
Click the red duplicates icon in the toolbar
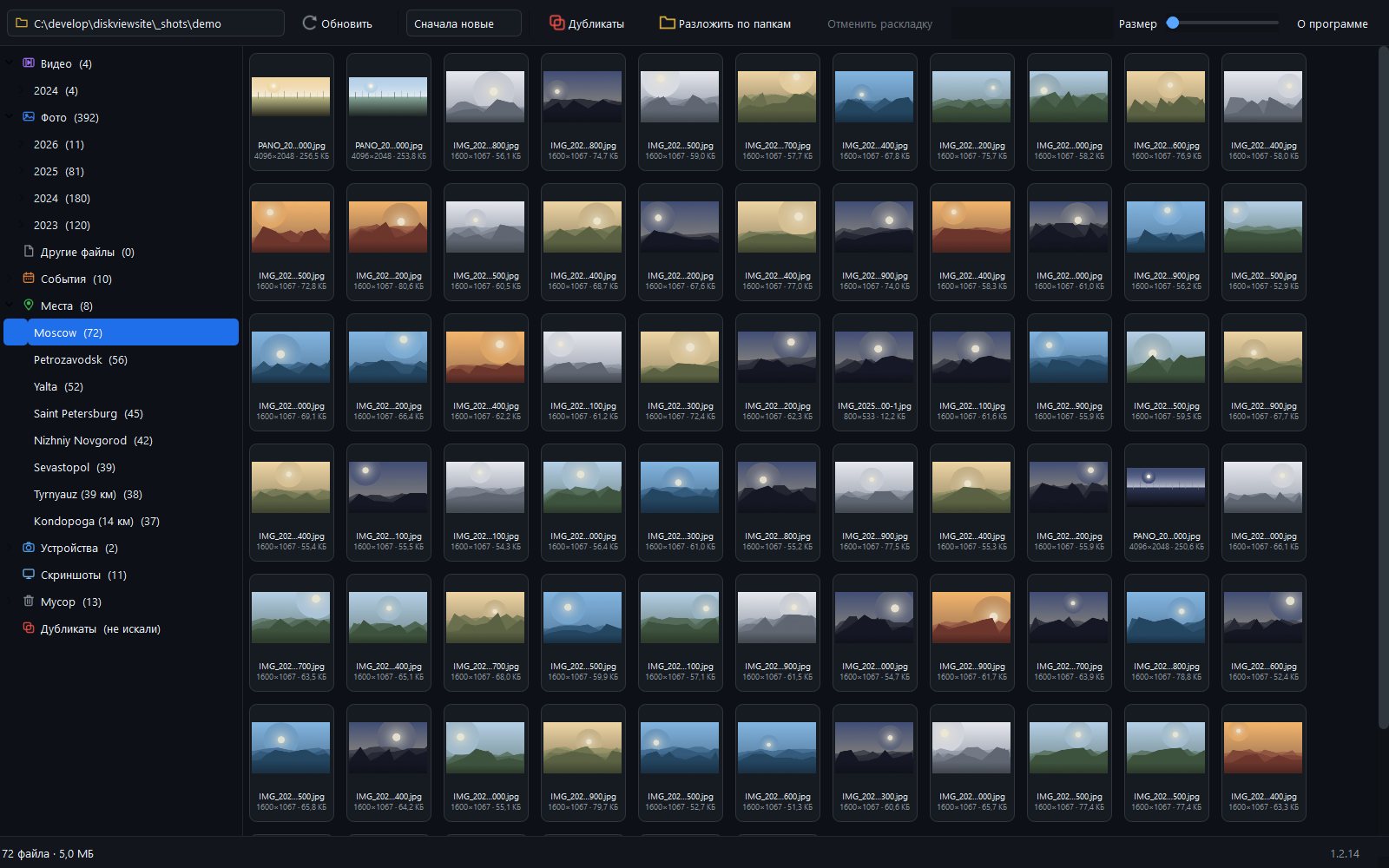(x=556, y=23)
